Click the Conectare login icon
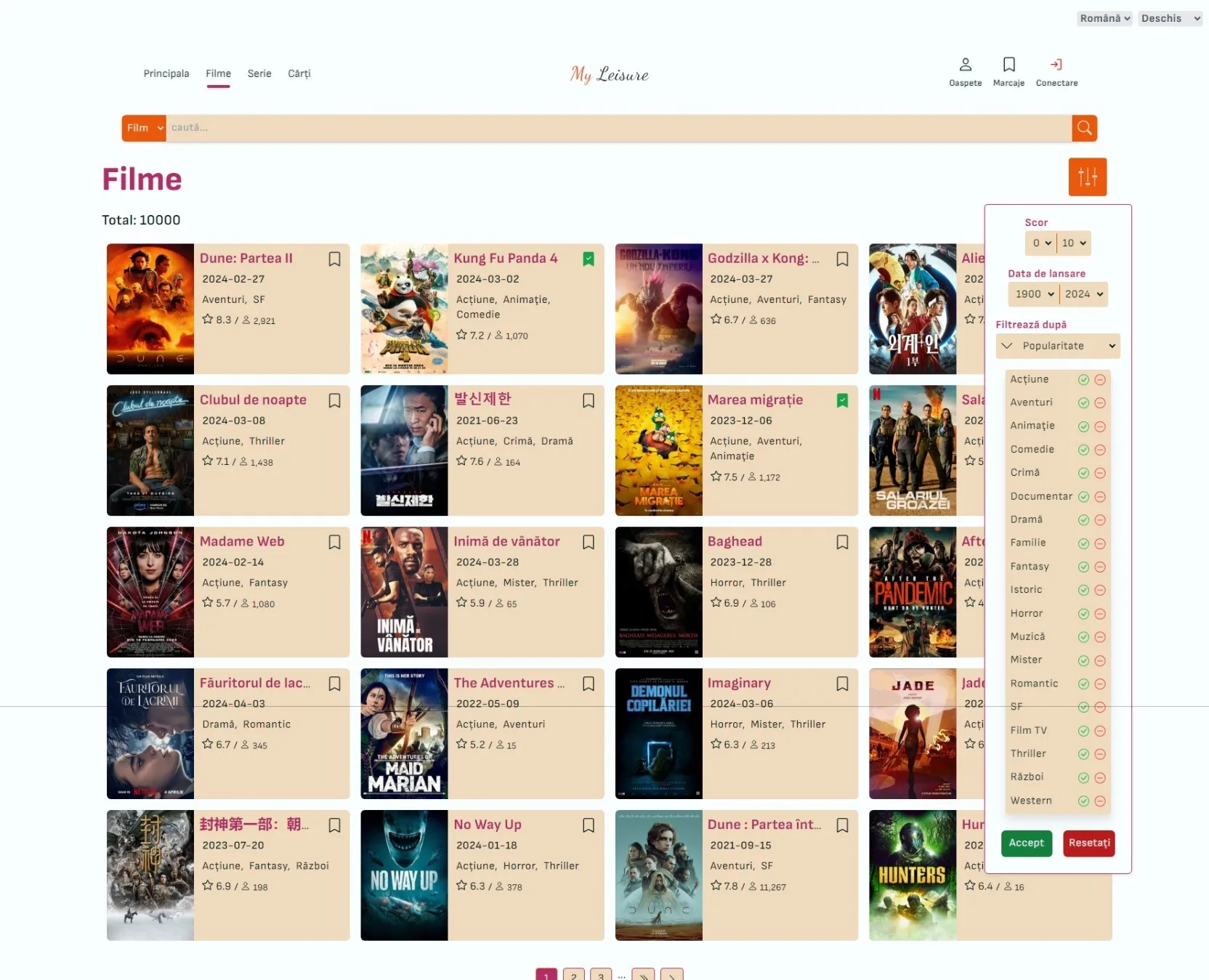 tap(1056, 72)
